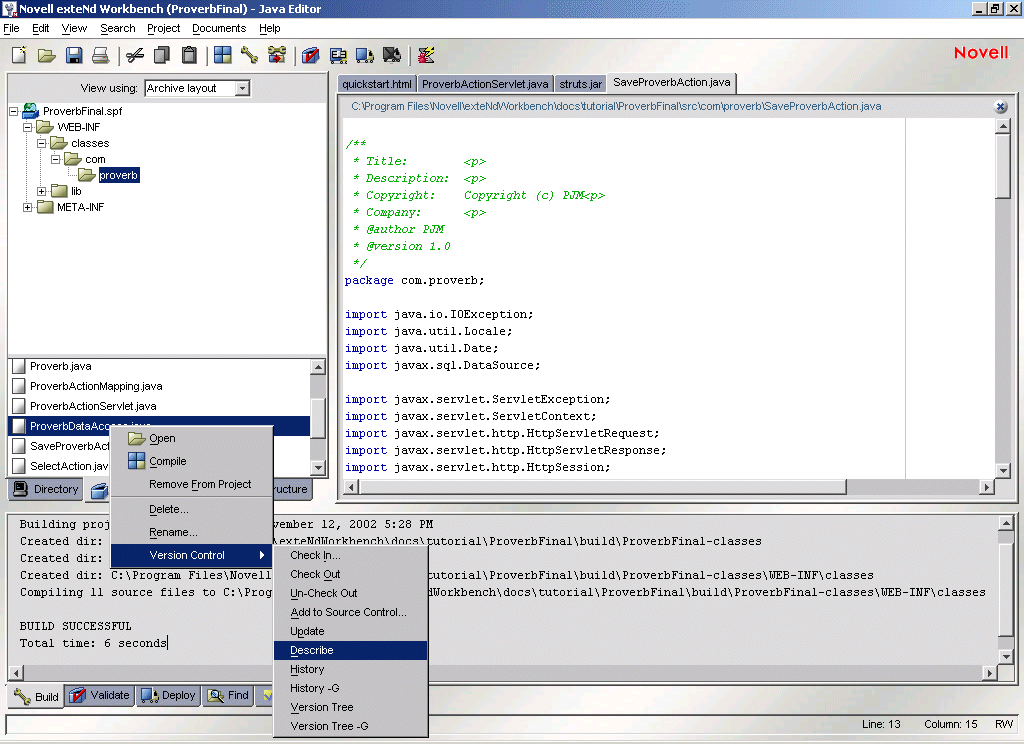1024x744 pixels.
Task: Click the Deploy archive truck icon
Action: click(x=365, y=56)
